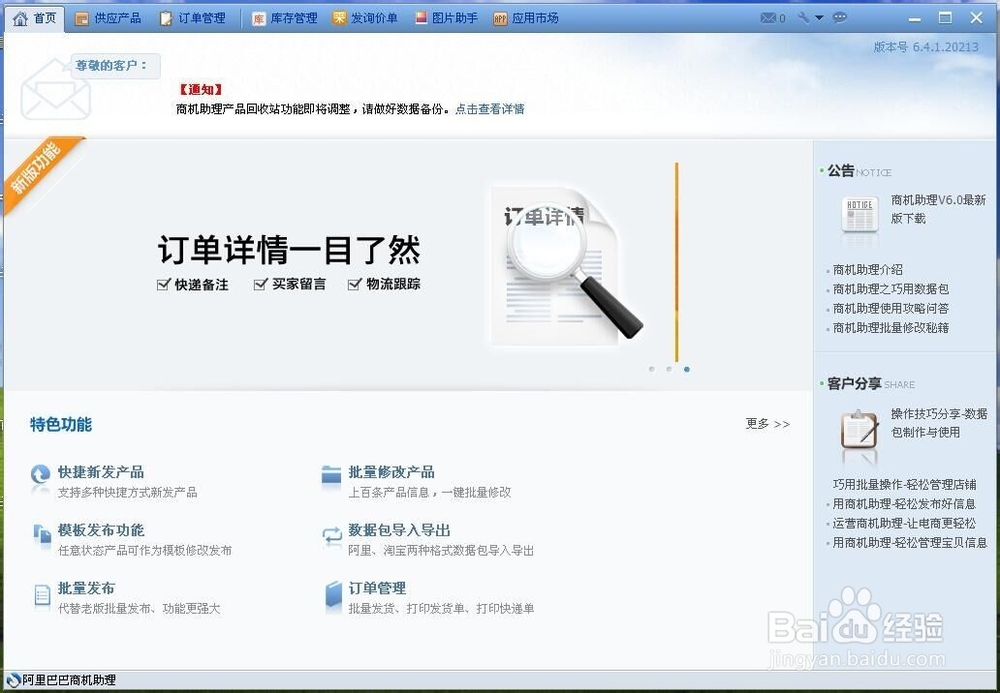Toggle the 快递备注 checkmark
This screenshot has width=1000, height=693.
(x=161, y=284)
